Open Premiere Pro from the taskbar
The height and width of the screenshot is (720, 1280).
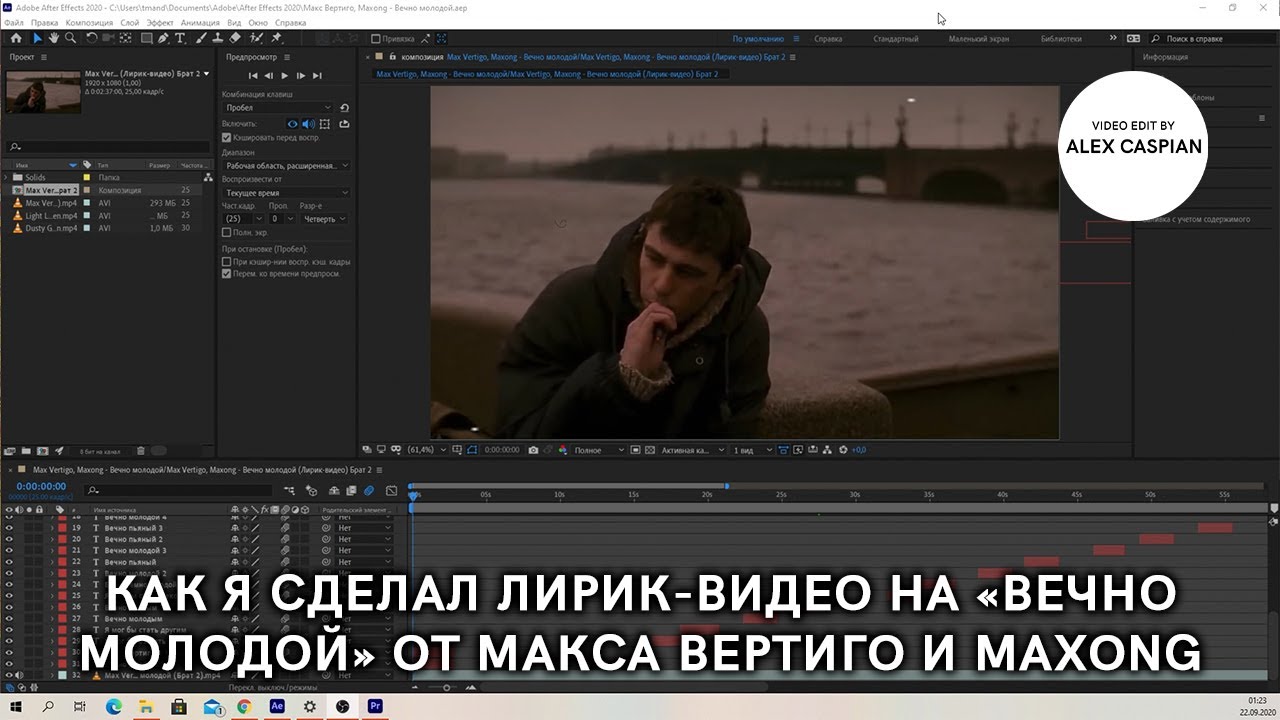point(375,706)
